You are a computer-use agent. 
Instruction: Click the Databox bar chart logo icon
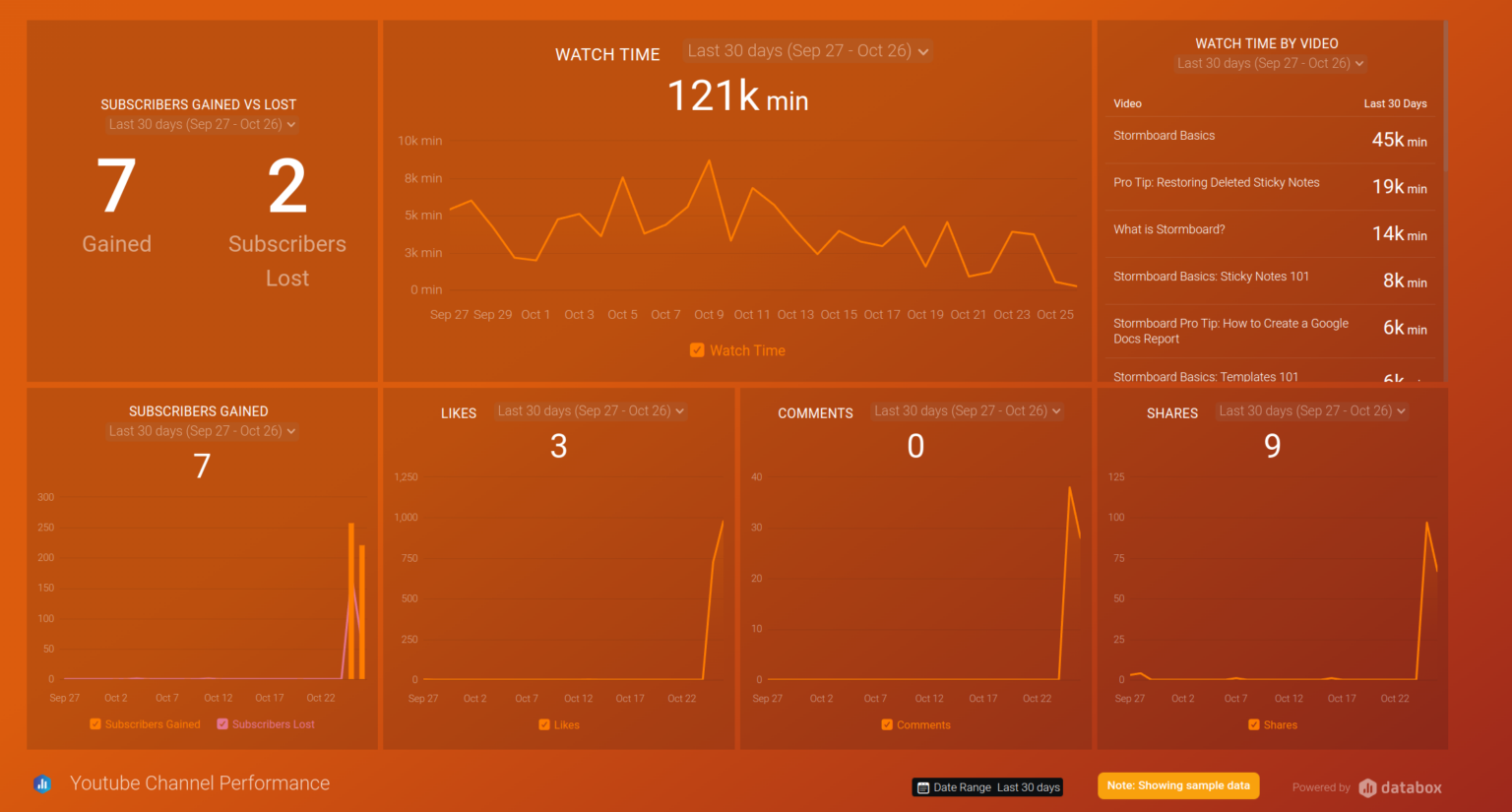tap(42, 782)
